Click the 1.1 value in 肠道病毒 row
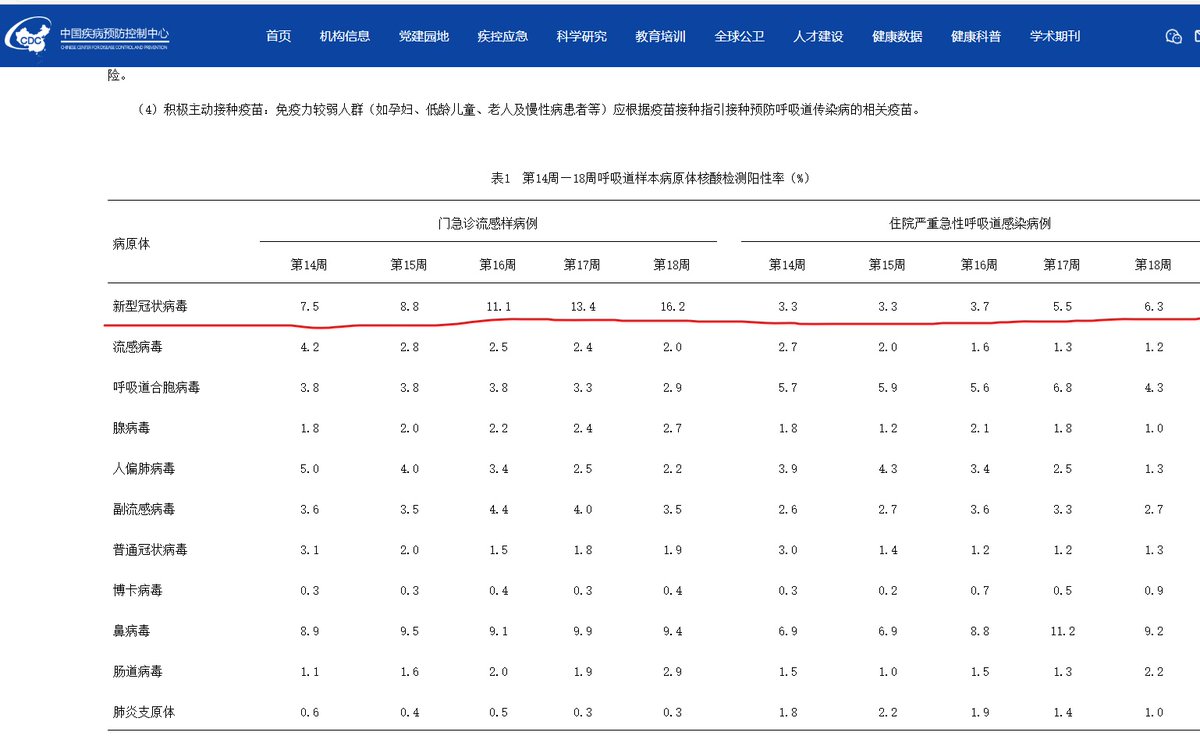 pyautogui.click(x=310, y=672)
